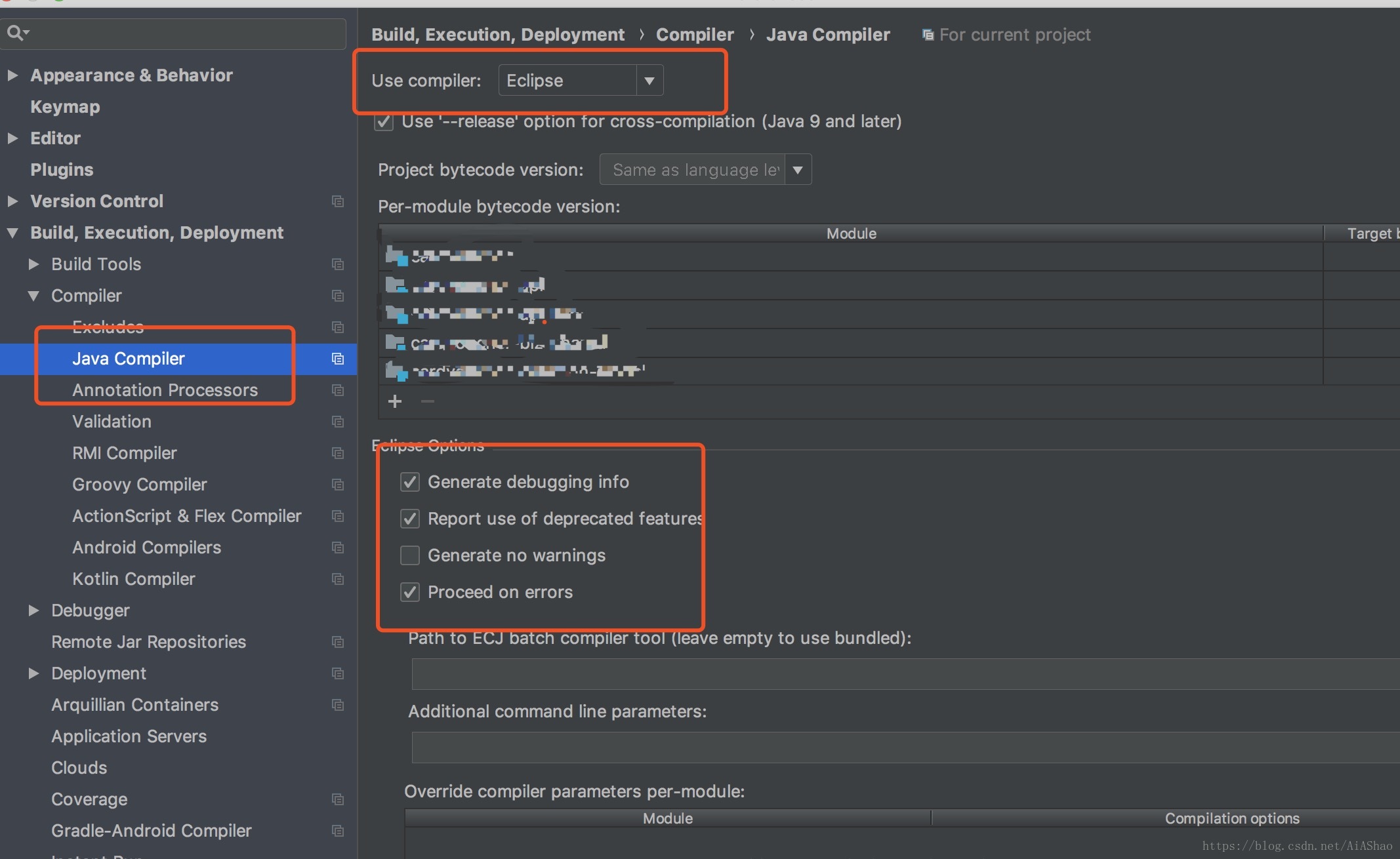Open Clouds settings page
The height and width of the screenshot is (859, 1400).
79,768
